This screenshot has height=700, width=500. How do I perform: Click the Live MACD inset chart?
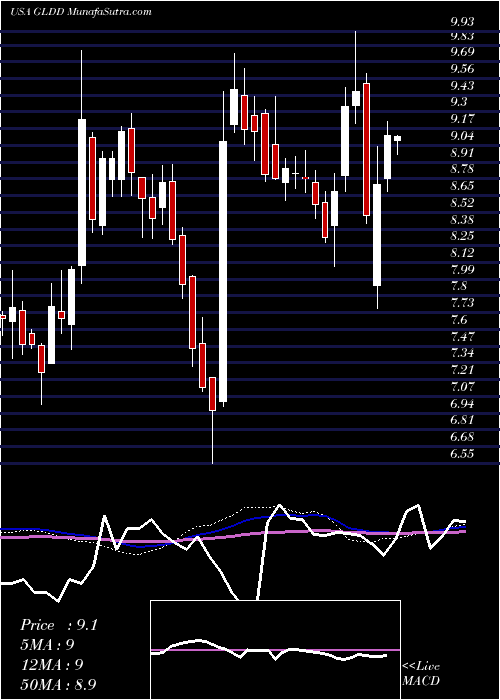275,650
